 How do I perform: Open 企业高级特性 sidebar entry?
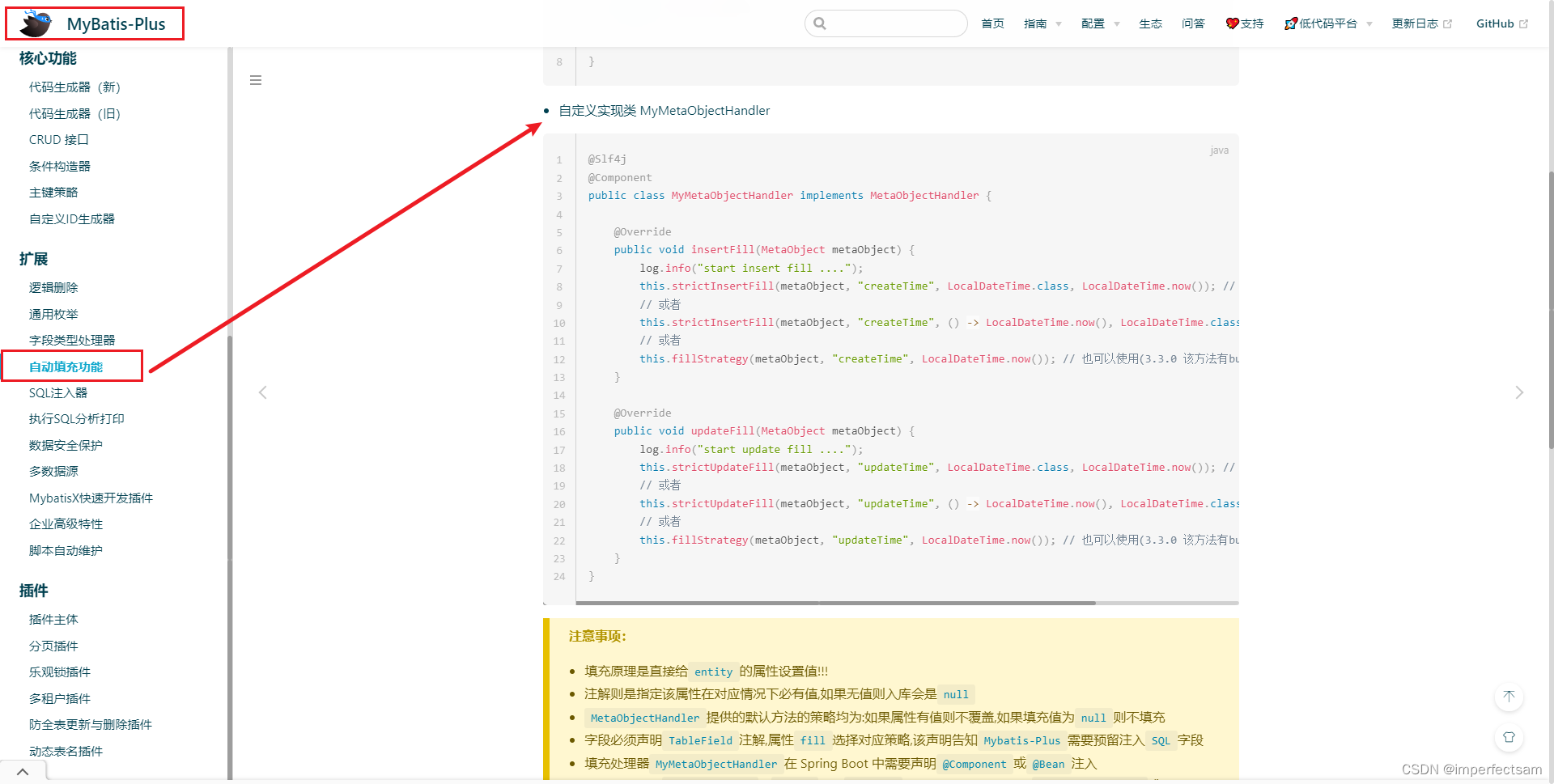click(x=66, y=524)
